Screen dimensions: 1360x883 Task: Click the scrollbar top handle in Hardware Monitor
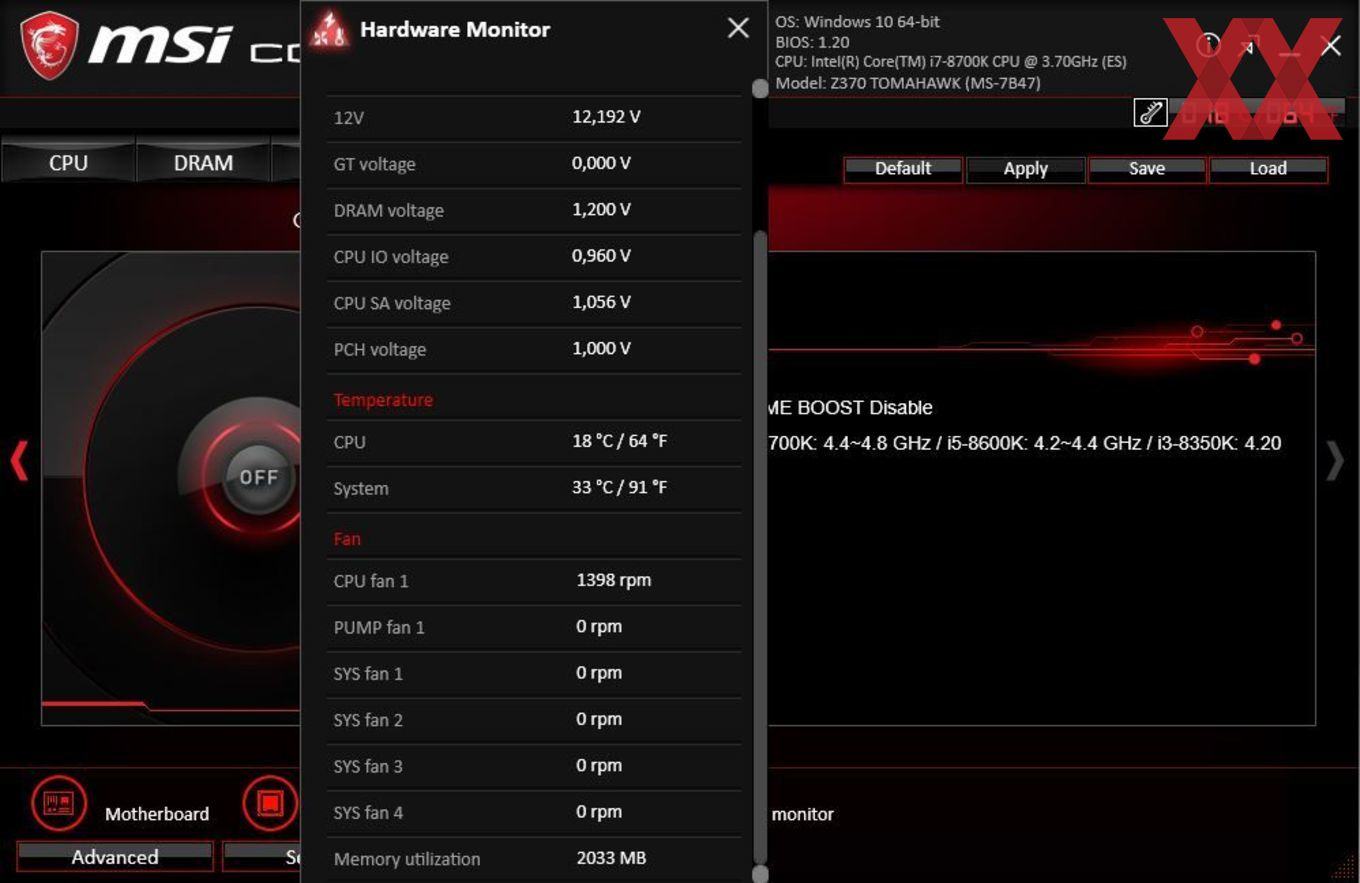[760, 88]
